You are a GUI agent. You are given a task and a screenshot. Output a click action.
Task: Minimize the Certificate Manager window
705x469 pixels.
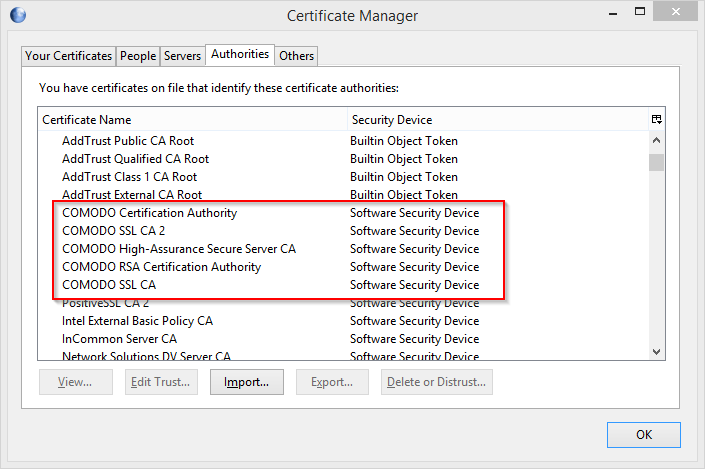click(613, 13)
